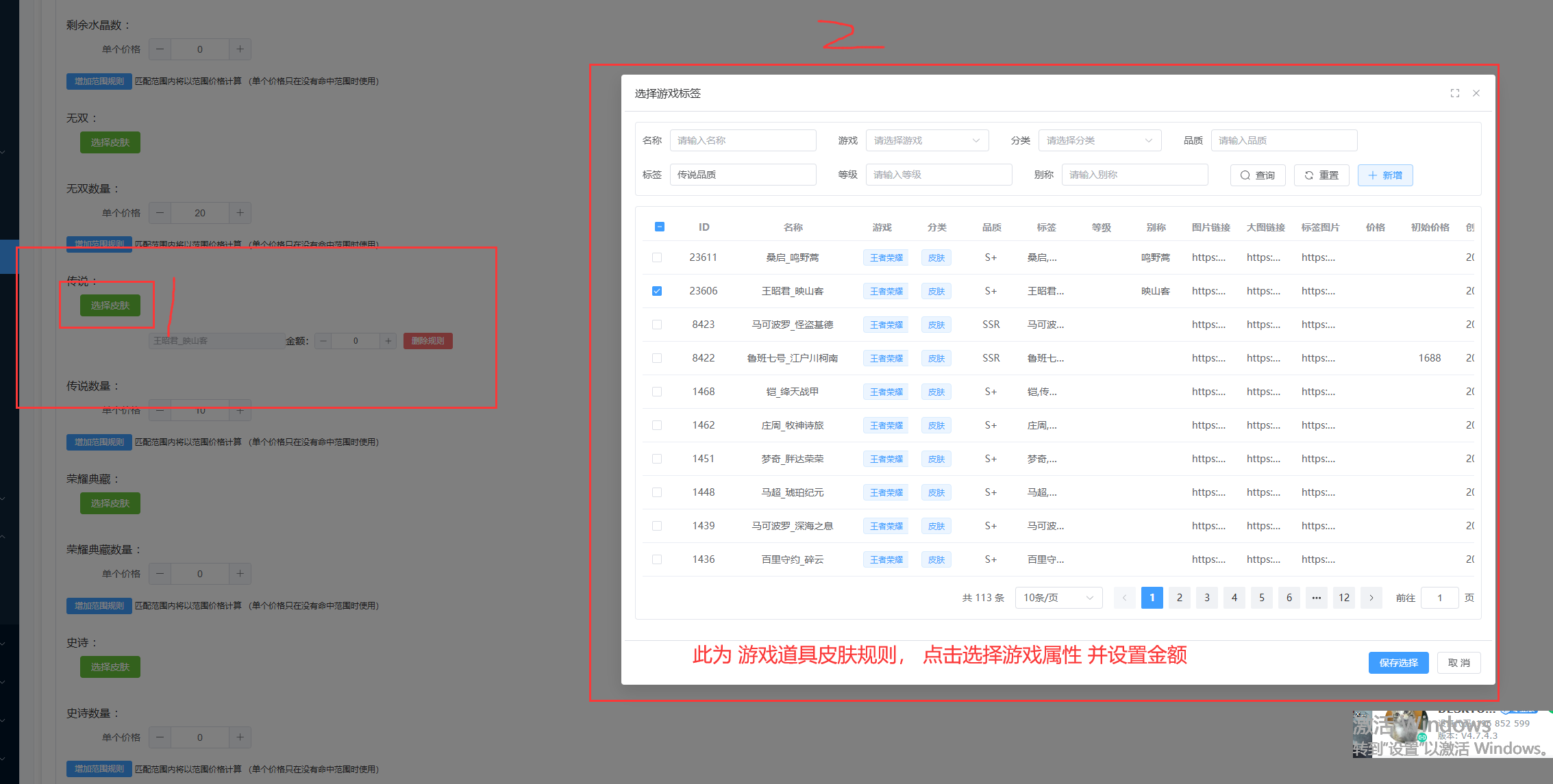
Task: Click the 映山客 alias cell
Action: pos(1156,291)
